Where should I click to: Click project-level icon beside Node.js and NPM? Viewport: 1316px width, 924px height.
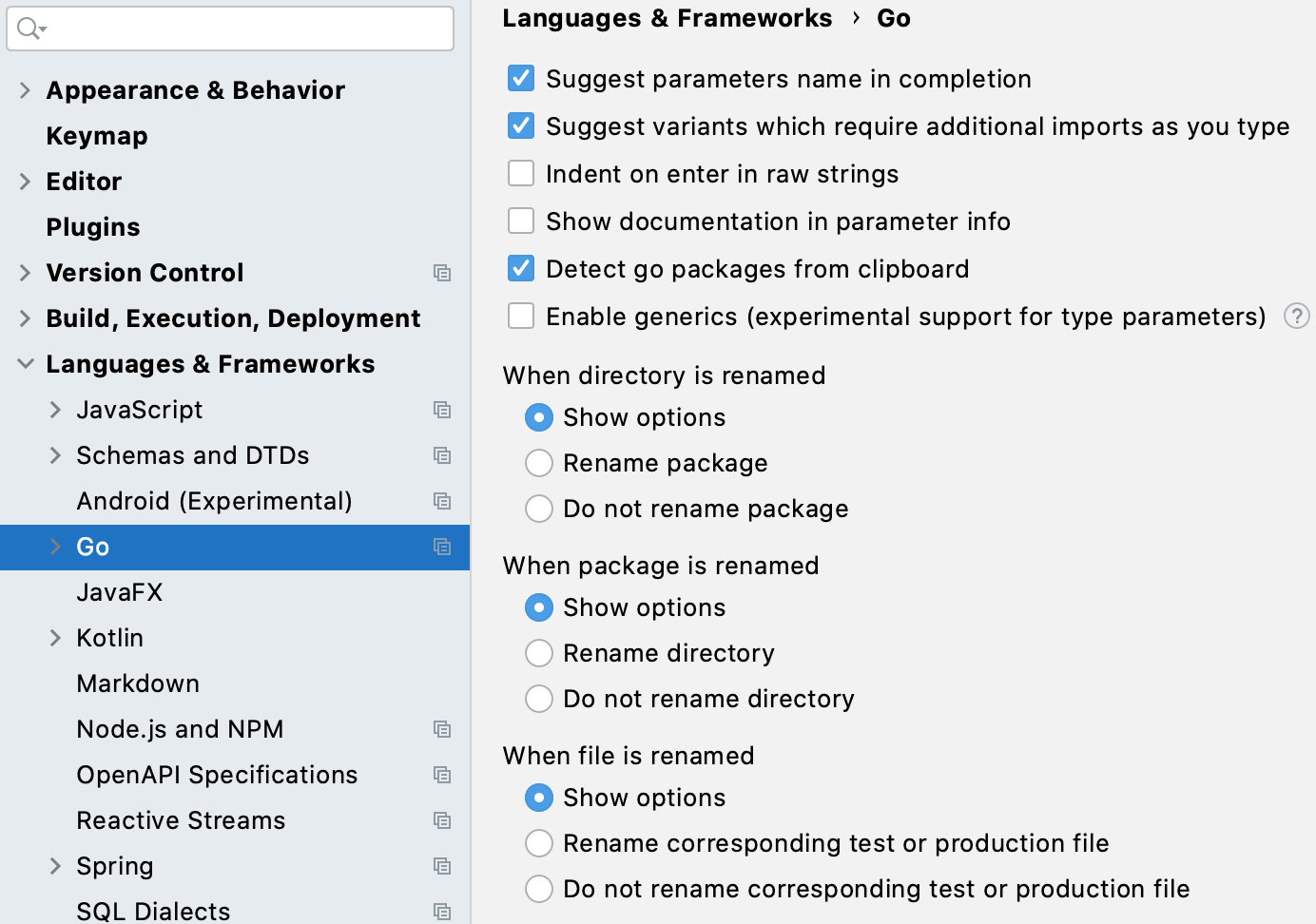coord(442,729)
